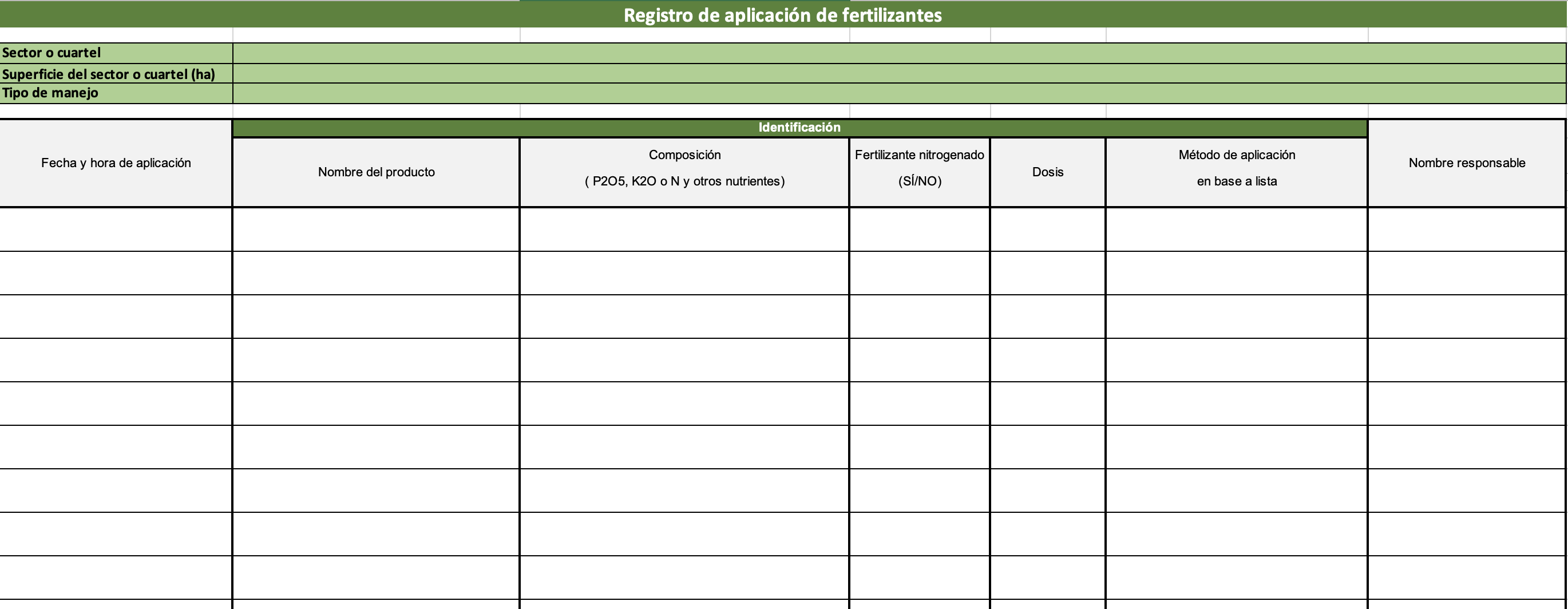Image resolution: width=1568 pixels, height=609 pixels.
Task: Click the 'Tipo de manejo' label cell
Action: pos(116,93)
